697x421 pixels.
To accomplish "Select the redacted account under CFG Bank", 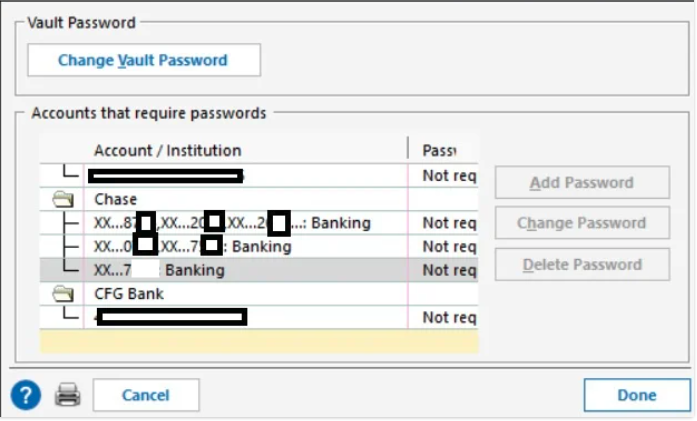I will click(x=171, y=317).
